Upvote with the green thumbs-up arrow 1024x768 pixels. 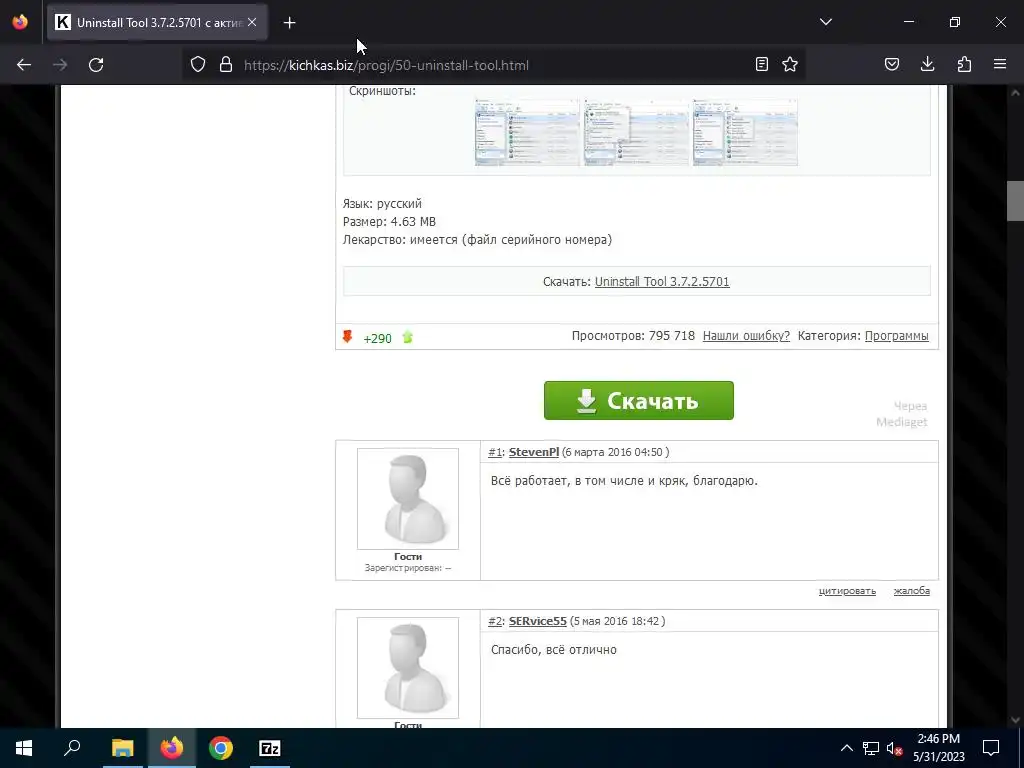tap(408, 337)
